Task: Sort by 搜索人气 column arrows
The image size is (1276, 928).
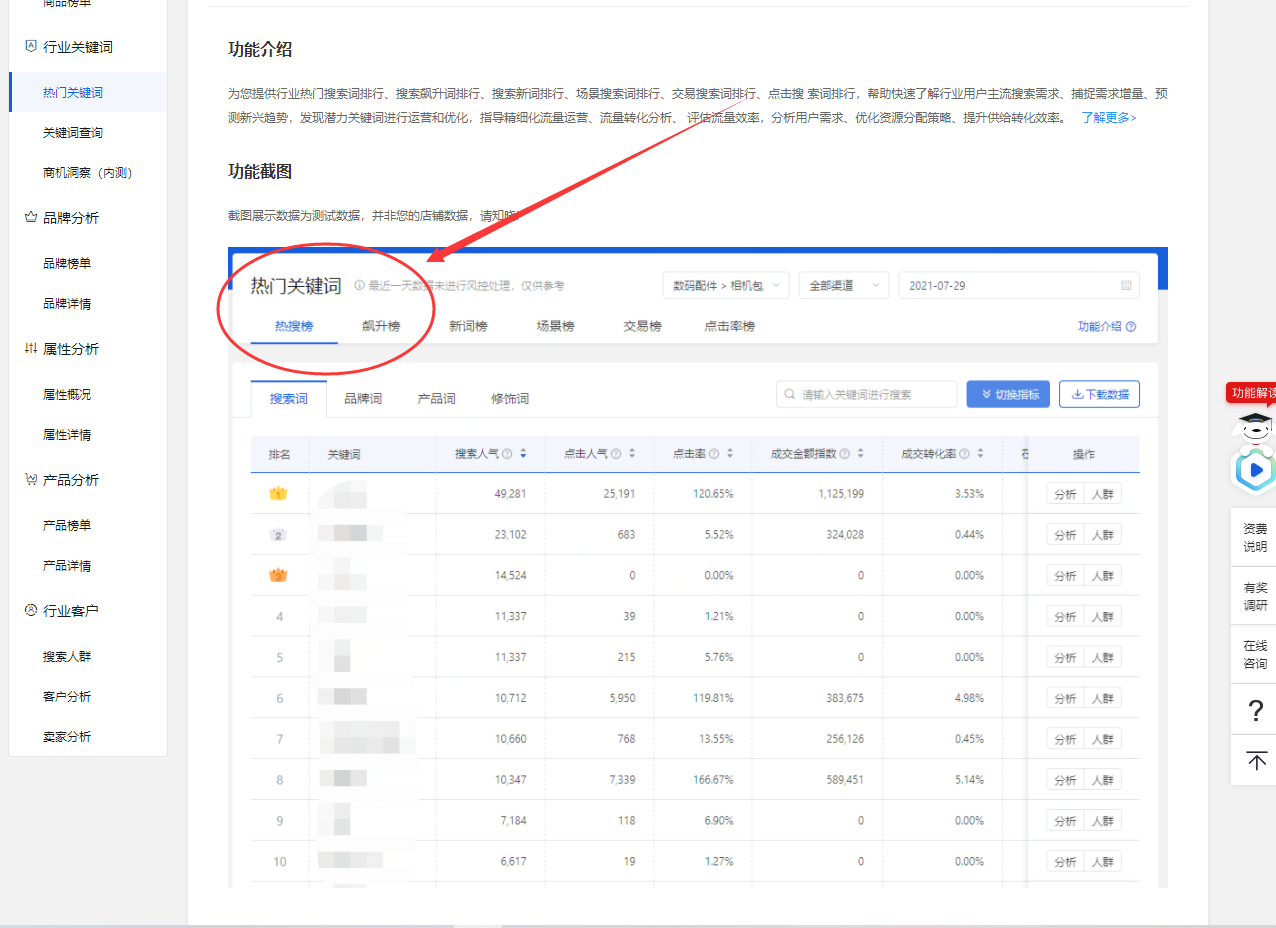Action: point(523,454)
